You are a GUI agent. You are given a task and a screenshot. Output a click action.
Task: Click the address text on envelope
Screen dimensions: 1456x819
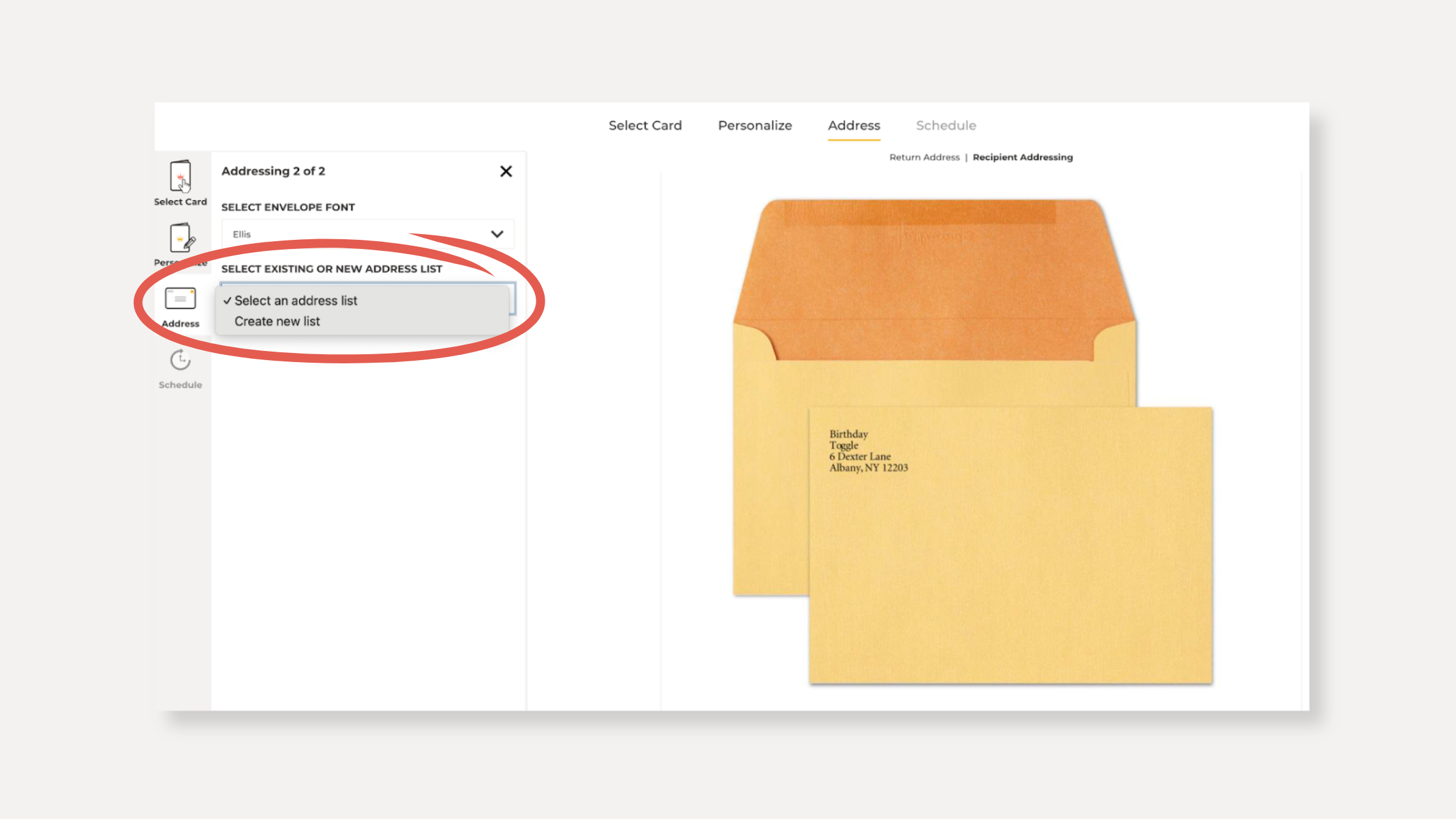pyautogui.click(x=868, y=451)
